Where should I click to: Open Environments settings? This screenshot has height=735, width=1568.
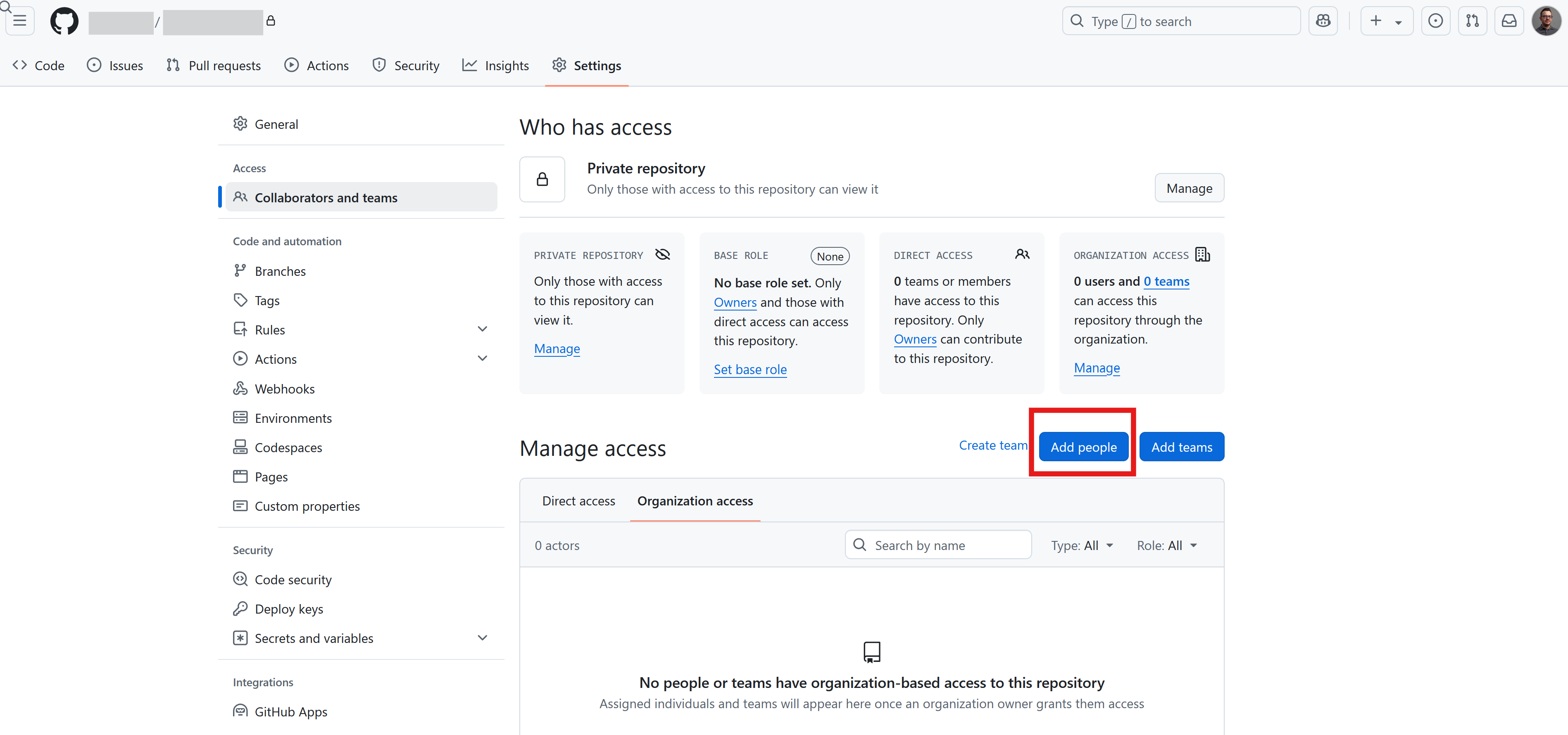pyautogui.click(x=361, y=417)
